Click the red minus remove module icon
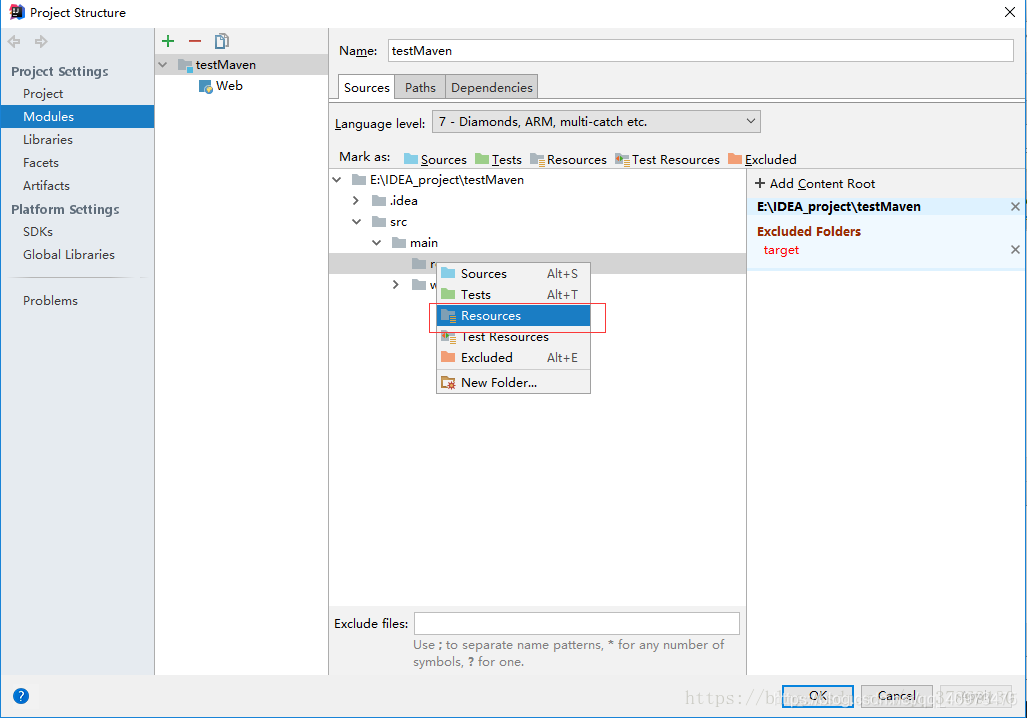 pos(195,41)
